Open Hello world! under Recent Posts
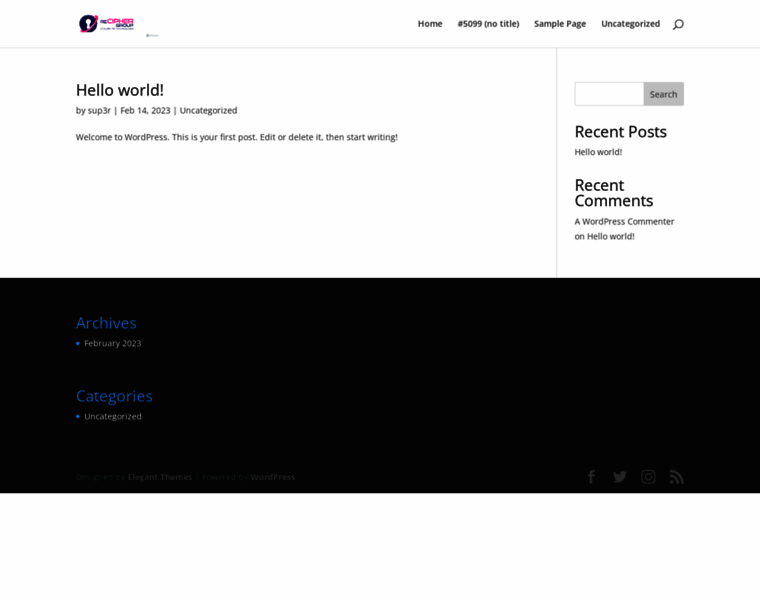 pos(598,152)
